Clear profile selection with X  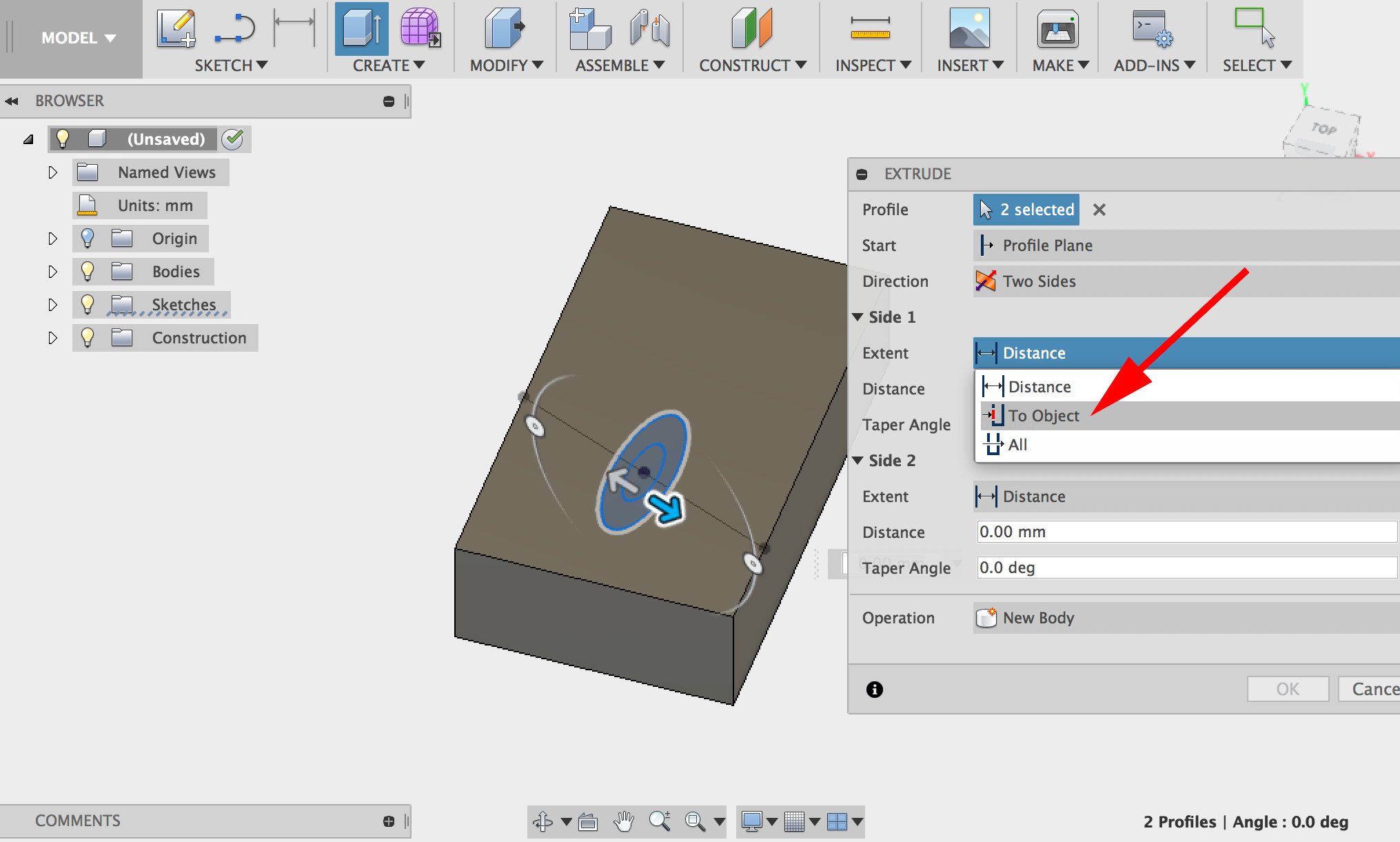point(1099,210)
